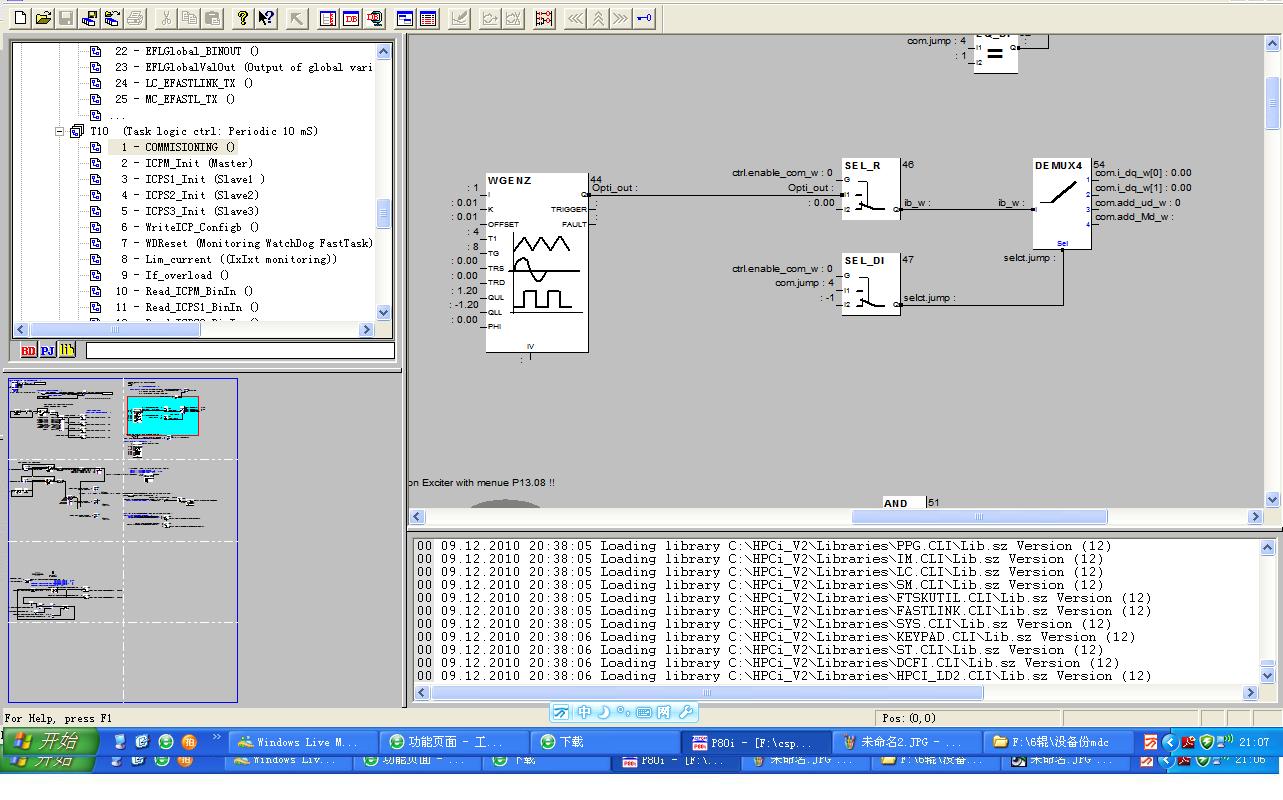Click the yellow question mark Help icon
1283x800 pixels.
point(243,18)
